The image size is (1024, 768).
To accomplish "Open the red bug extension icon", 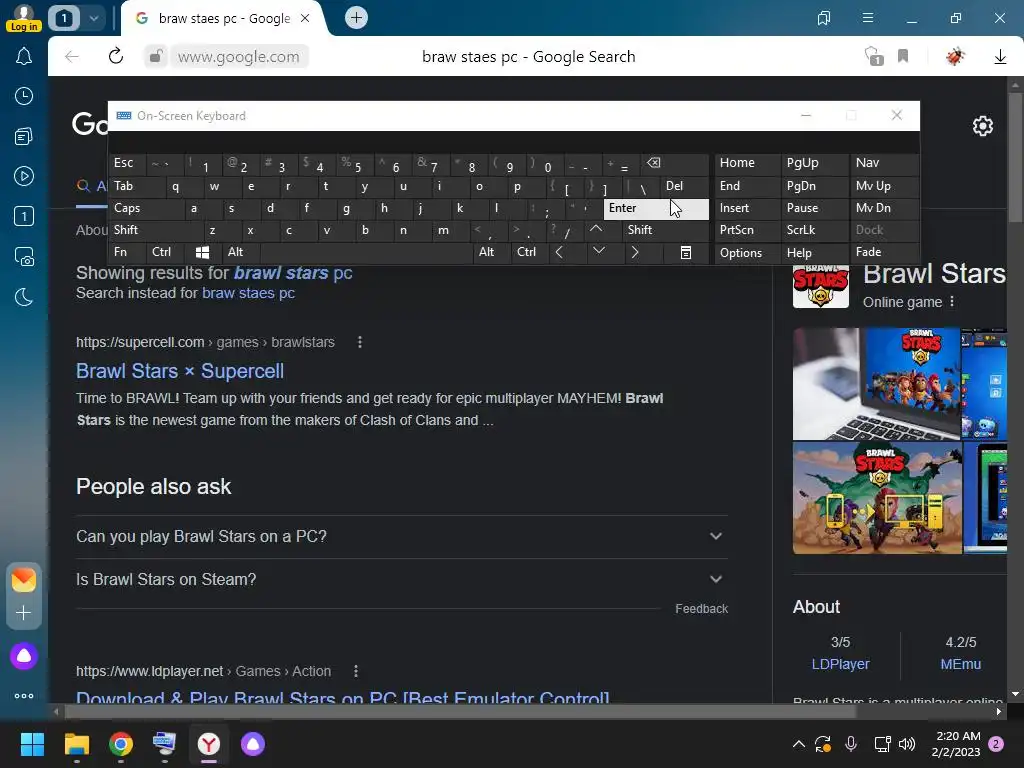I will [955, 56].
